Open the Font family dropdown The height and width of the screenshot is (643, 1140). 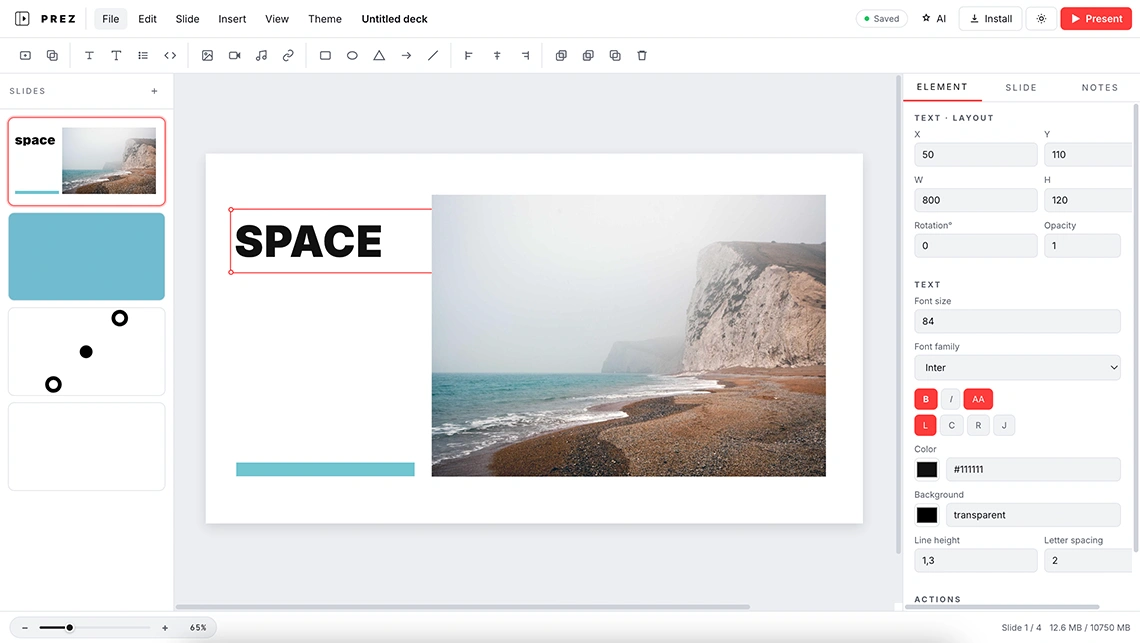[x=1017, y=368]
